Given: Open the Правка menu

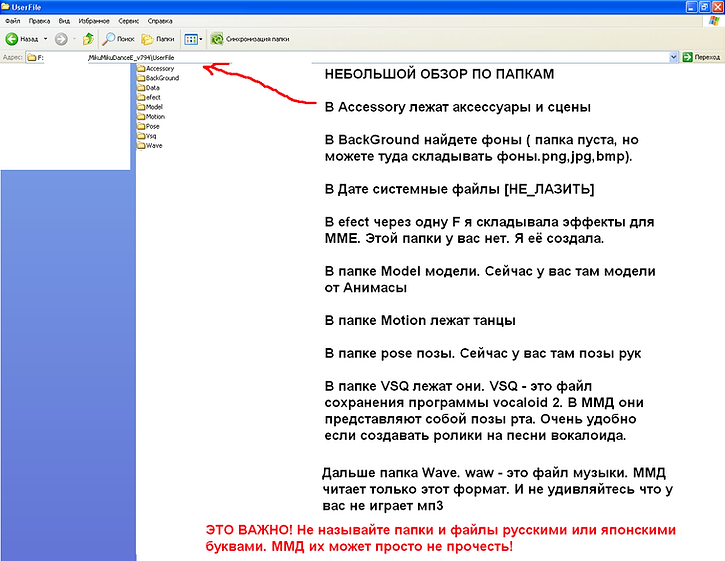Looking at the screenshot, I should point(39,21).
